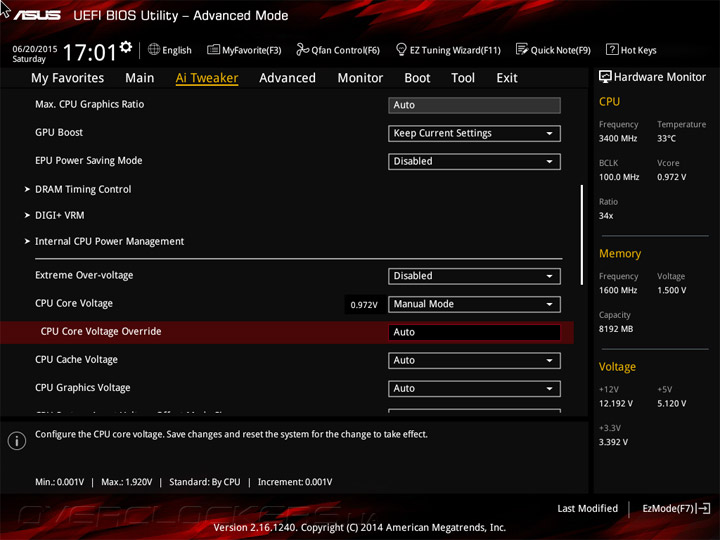Click the Max.: 1.920V hint text
Viewport: 720px width, 540px height.
tap(127, 482)
